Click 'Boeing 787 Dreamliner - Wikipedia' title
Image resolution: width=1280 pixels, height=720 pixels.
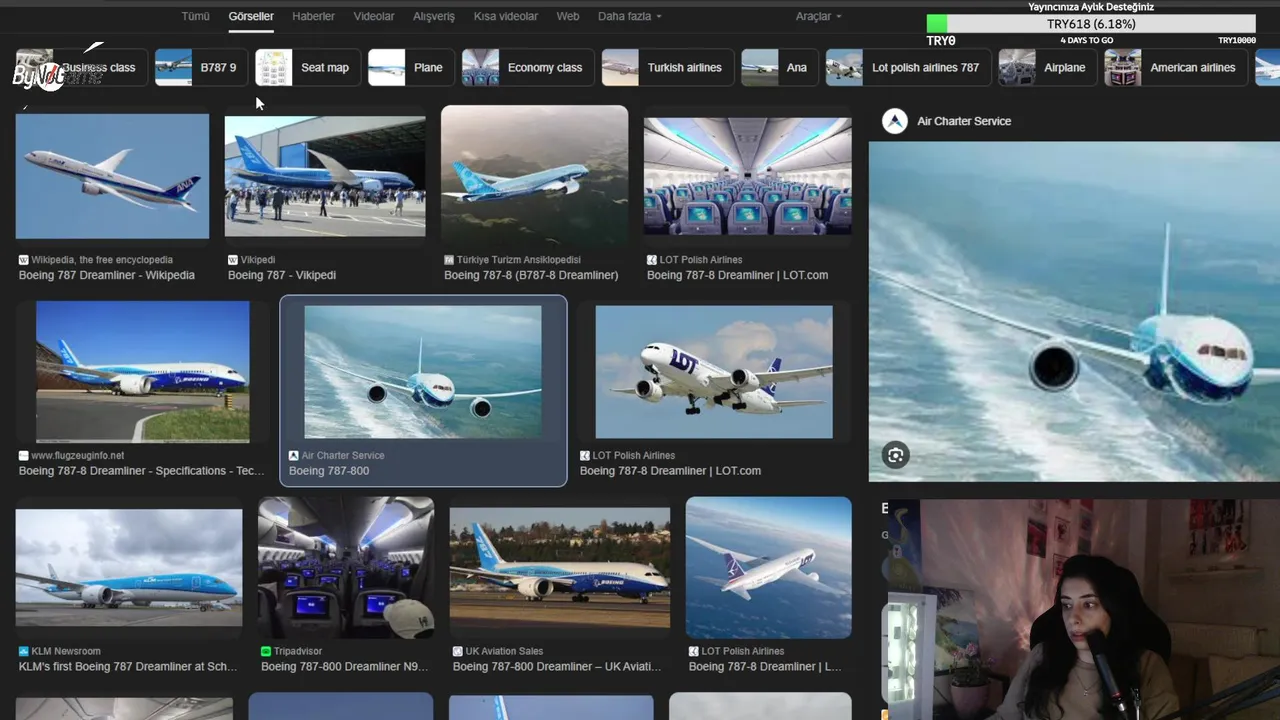107,275
